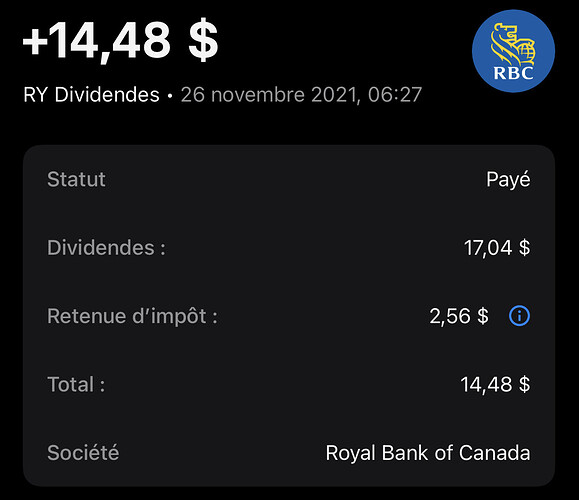Select the 26 novembre 2021 date
The height and width of the screenshot is (500, 579).
(268, 95)
